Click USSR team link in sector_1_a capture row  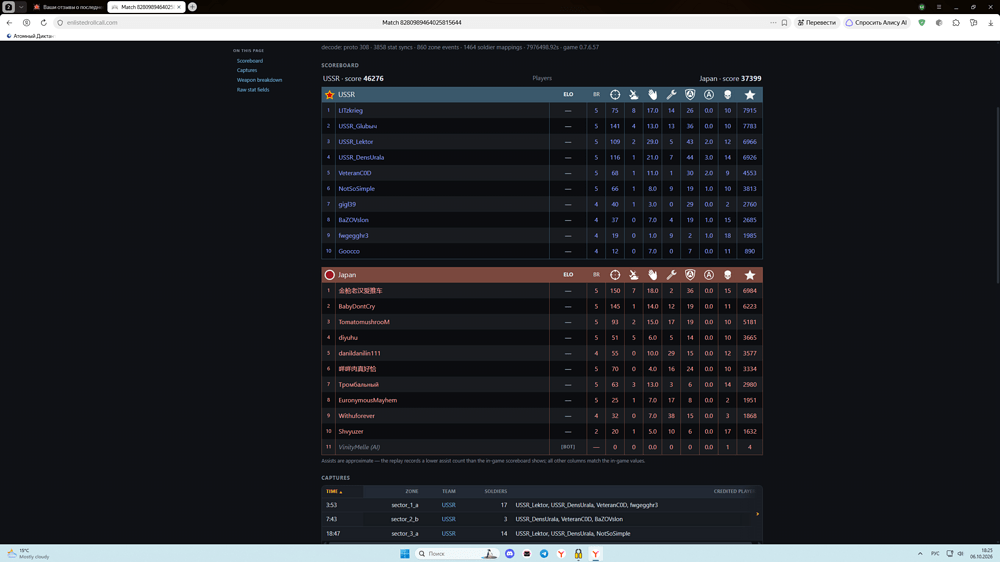point(448,505)
